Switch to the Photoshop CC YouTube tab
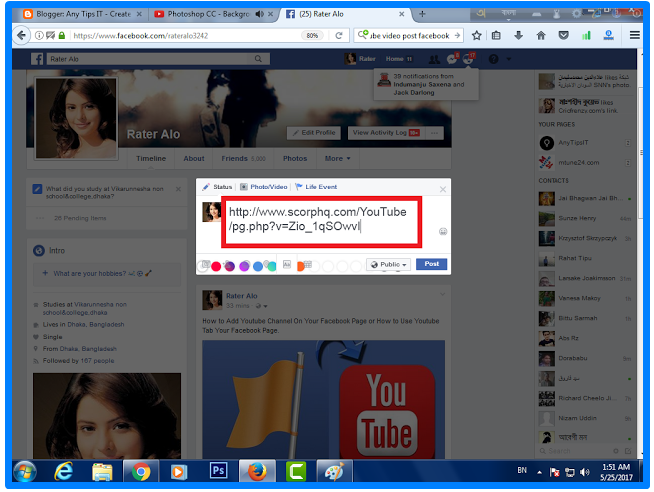The width and height of the screenshot is (654, 492). (209, 14)
